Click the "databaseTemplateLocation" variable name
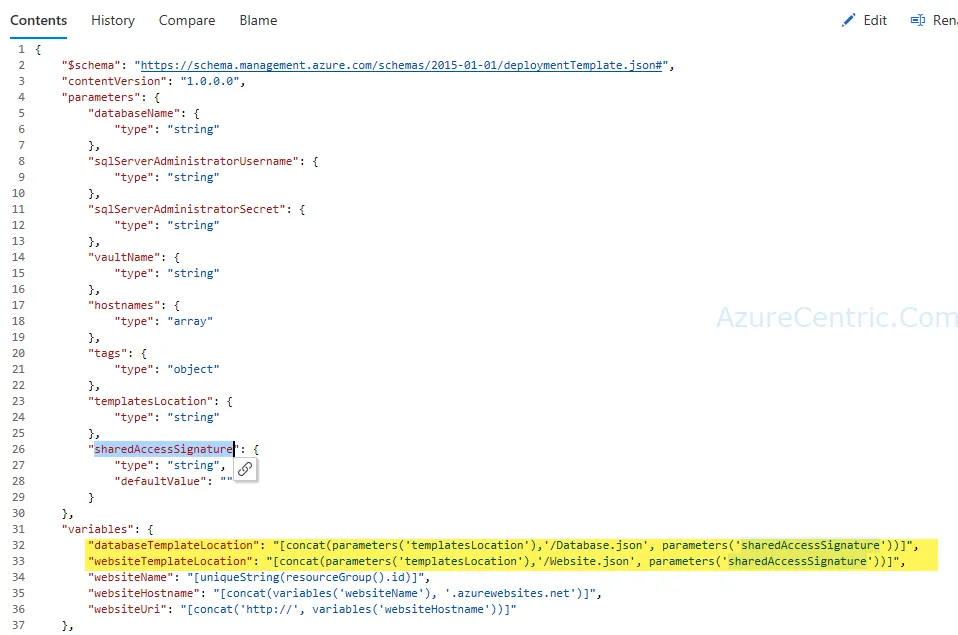The image size is (958, 635). point(174,545)
